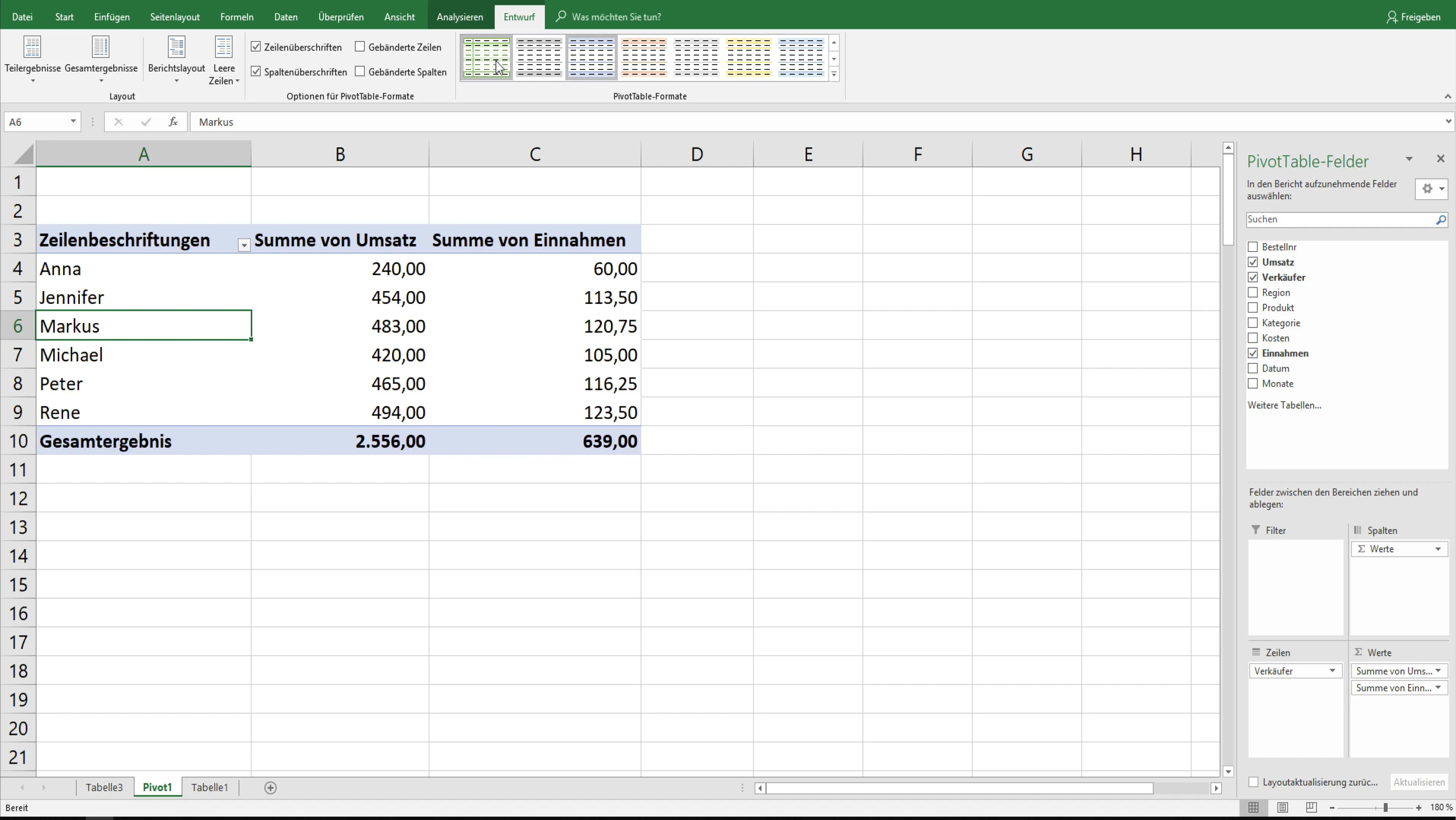Apply the yellow PivotTable style thumbnail
The width and height of the screenshot is (1456, 820).
pos(749,58)
